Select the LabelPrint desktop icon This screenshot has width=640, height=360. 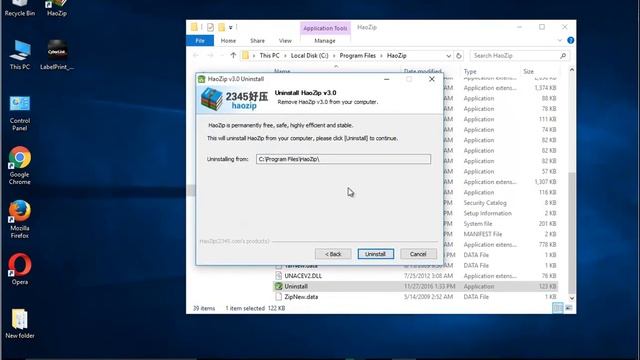coord(57,55)
